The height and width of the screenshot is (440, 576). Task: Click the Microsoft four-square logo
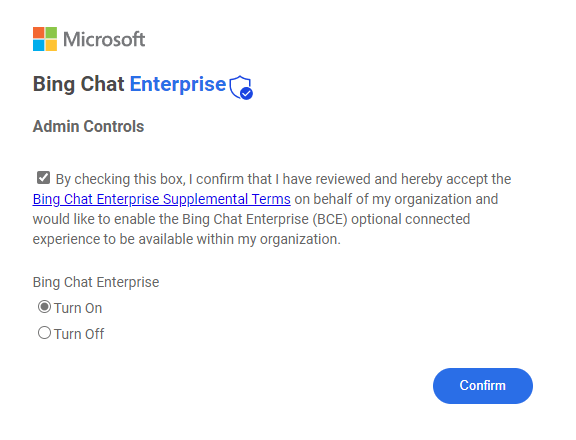click(45, 39)
